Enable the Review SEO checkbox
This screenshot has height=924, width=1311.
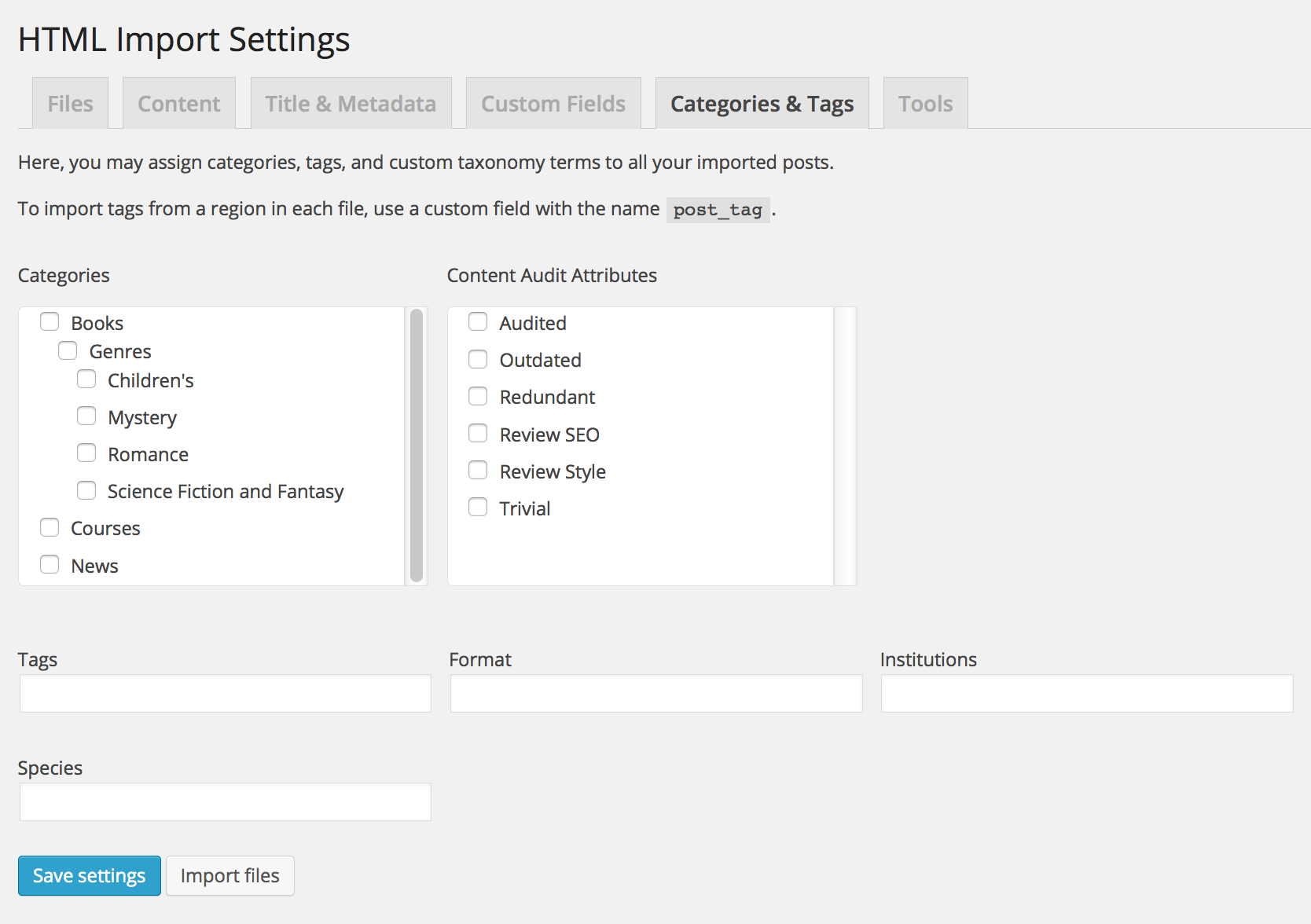click(478, 434)
